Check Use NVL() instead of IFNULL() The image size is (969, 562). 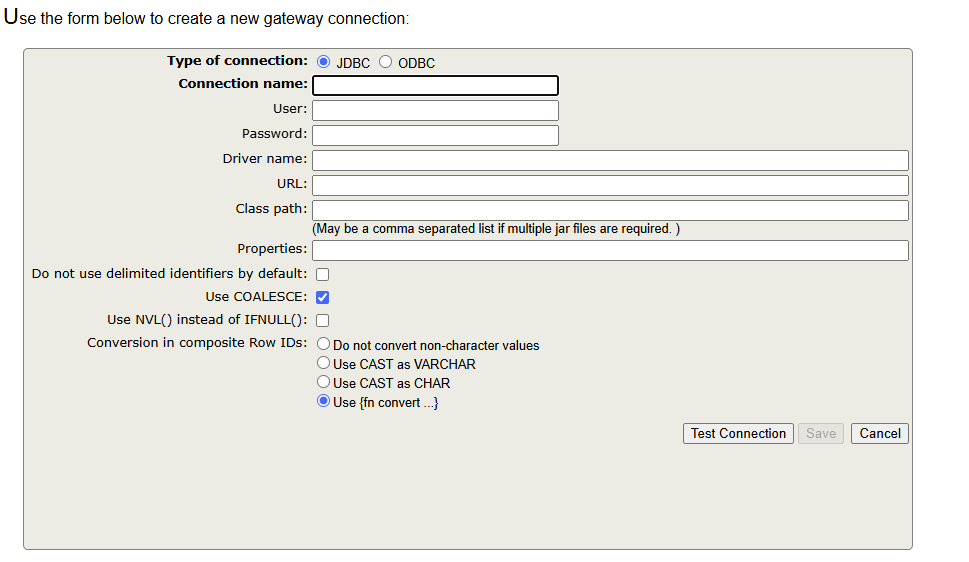coord(323,320)
